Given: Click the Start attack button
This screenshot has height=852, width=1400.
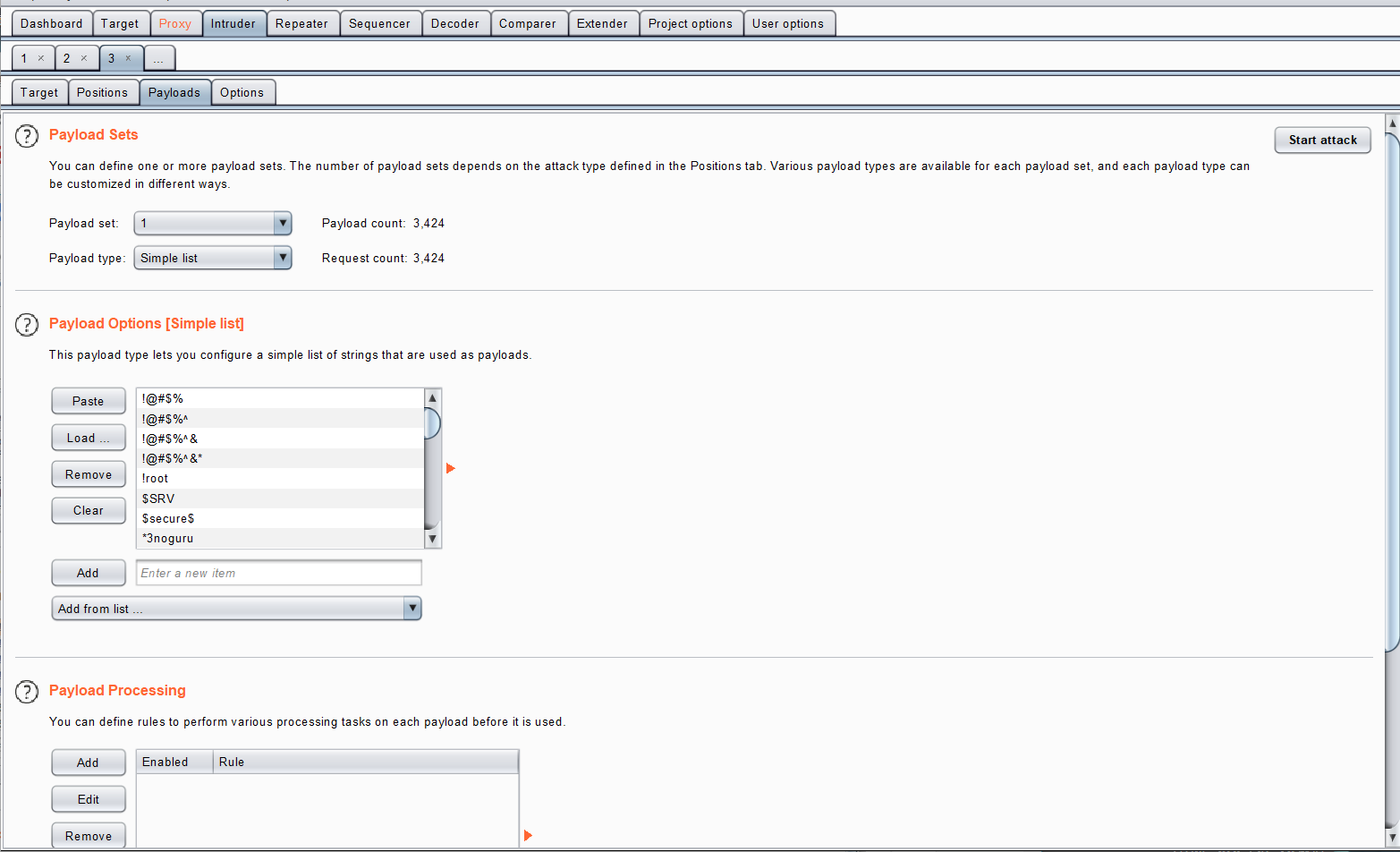Looking at the screenshot, I should tap(1323, 140).
